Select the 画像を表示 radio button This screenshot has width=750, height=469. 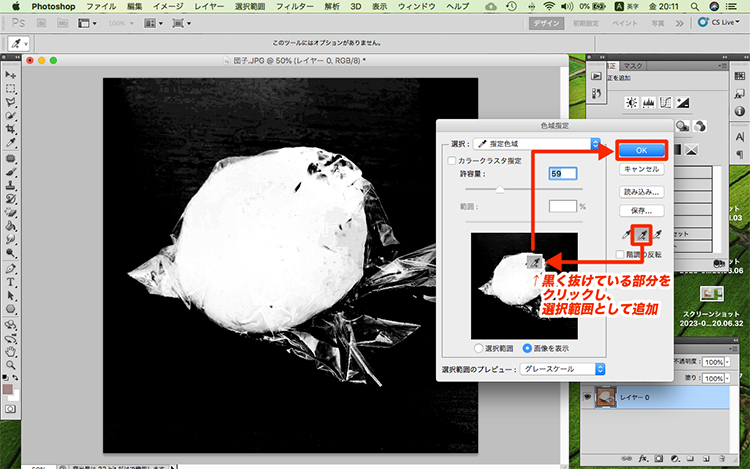[x=527, y=349]
